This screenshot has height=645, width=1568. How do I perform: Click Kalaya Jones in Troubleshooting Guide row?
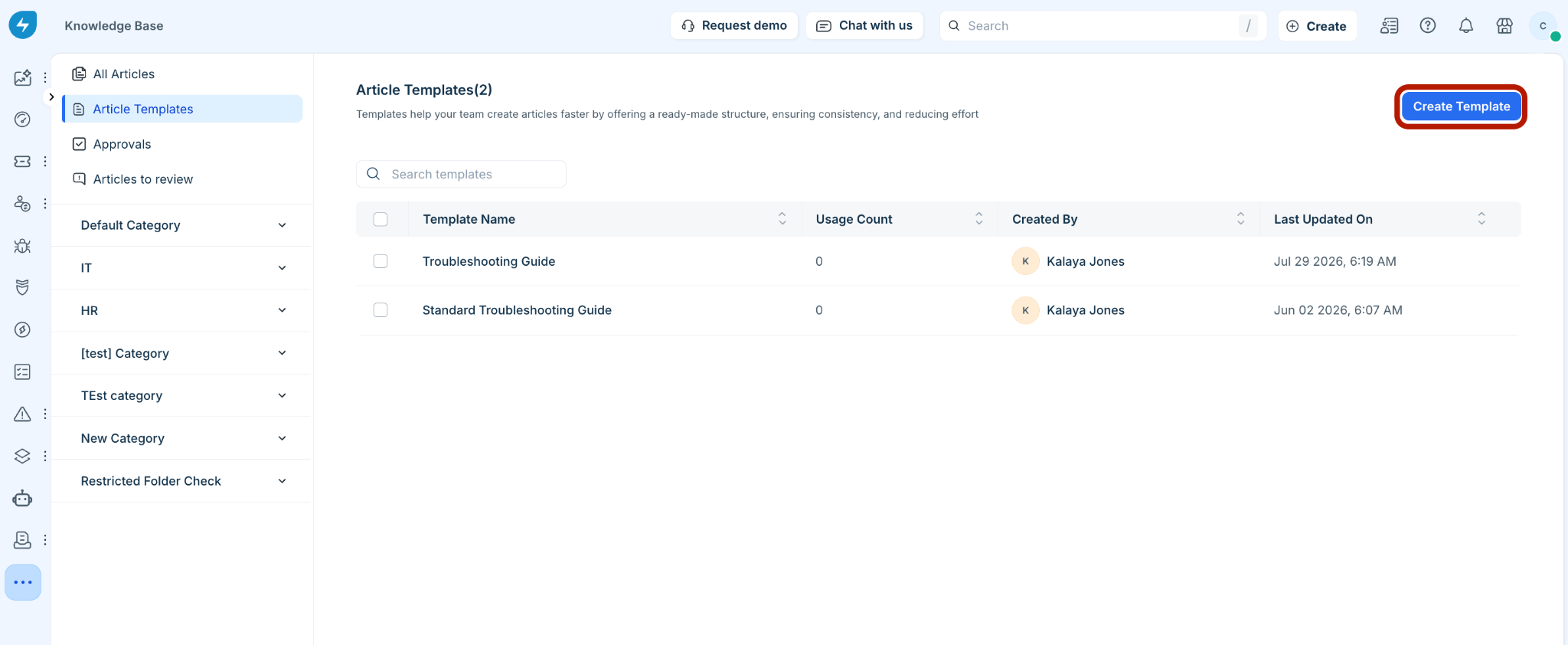pos(1086,261)
